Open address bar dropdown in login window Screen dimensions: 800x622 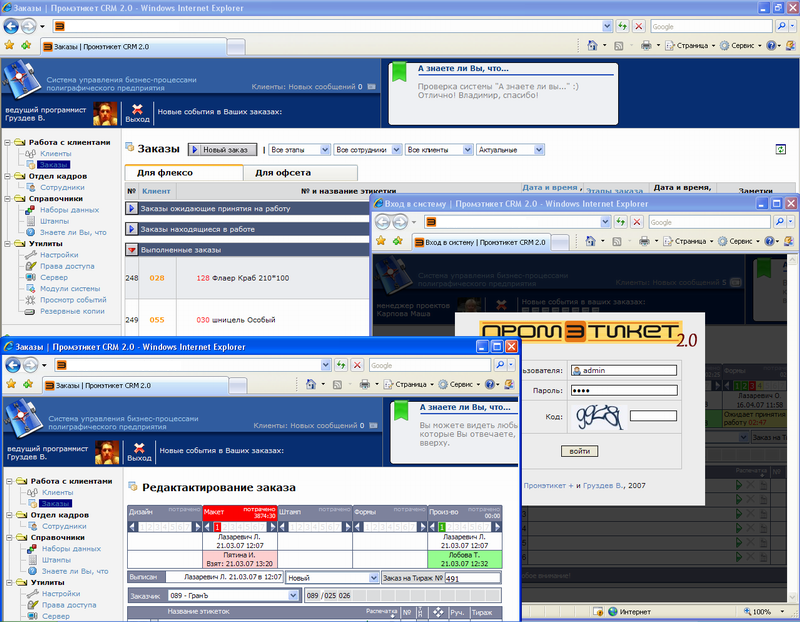coord(605,222)
